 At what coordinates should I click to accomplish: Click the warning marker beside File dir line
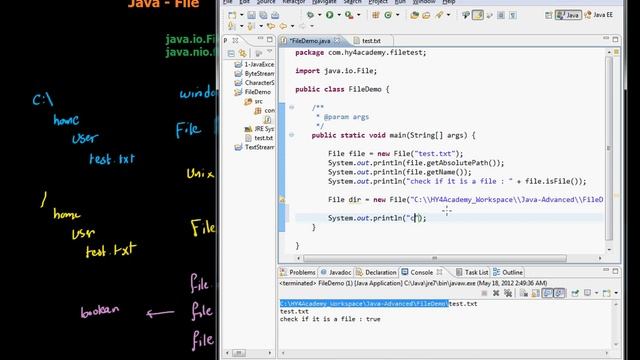(282, 200)
